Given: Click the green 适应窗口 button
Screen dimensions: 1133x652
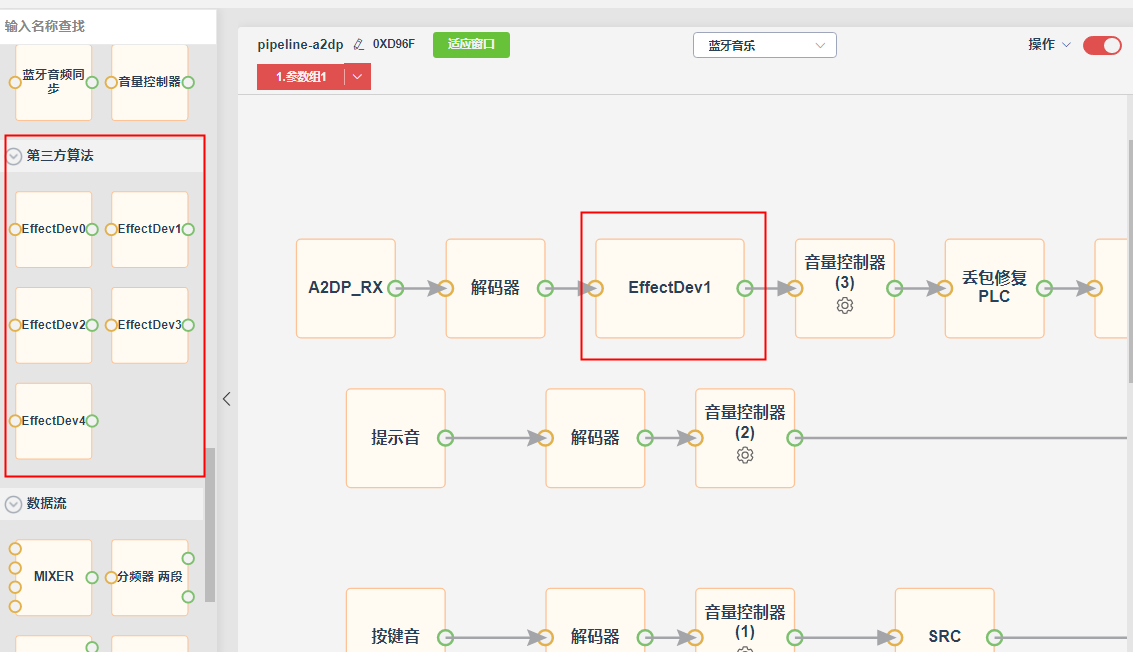Looking at the screenshot, I should pos(471,45).
